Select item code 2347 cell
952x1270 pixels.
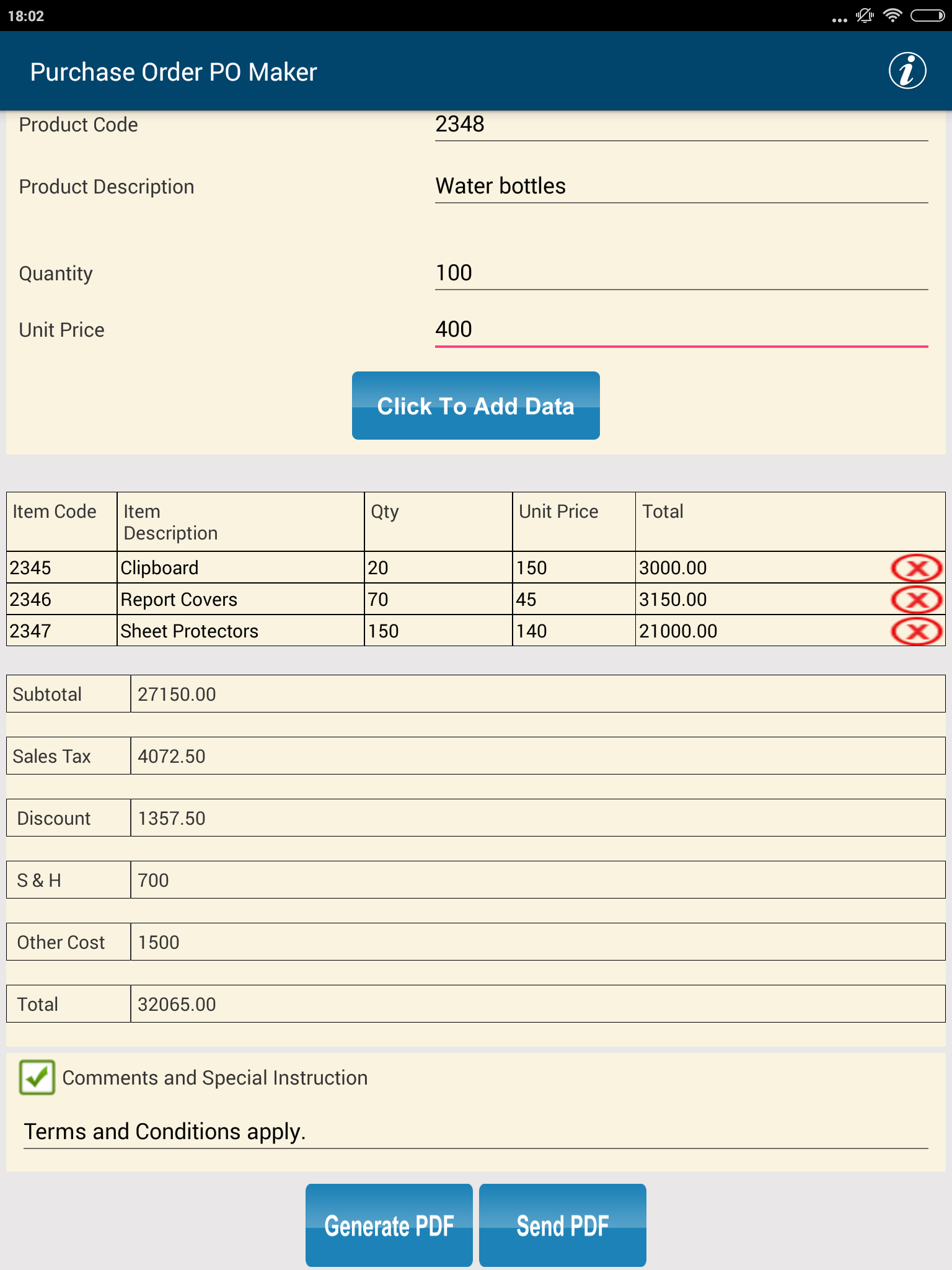coord(62,631)
